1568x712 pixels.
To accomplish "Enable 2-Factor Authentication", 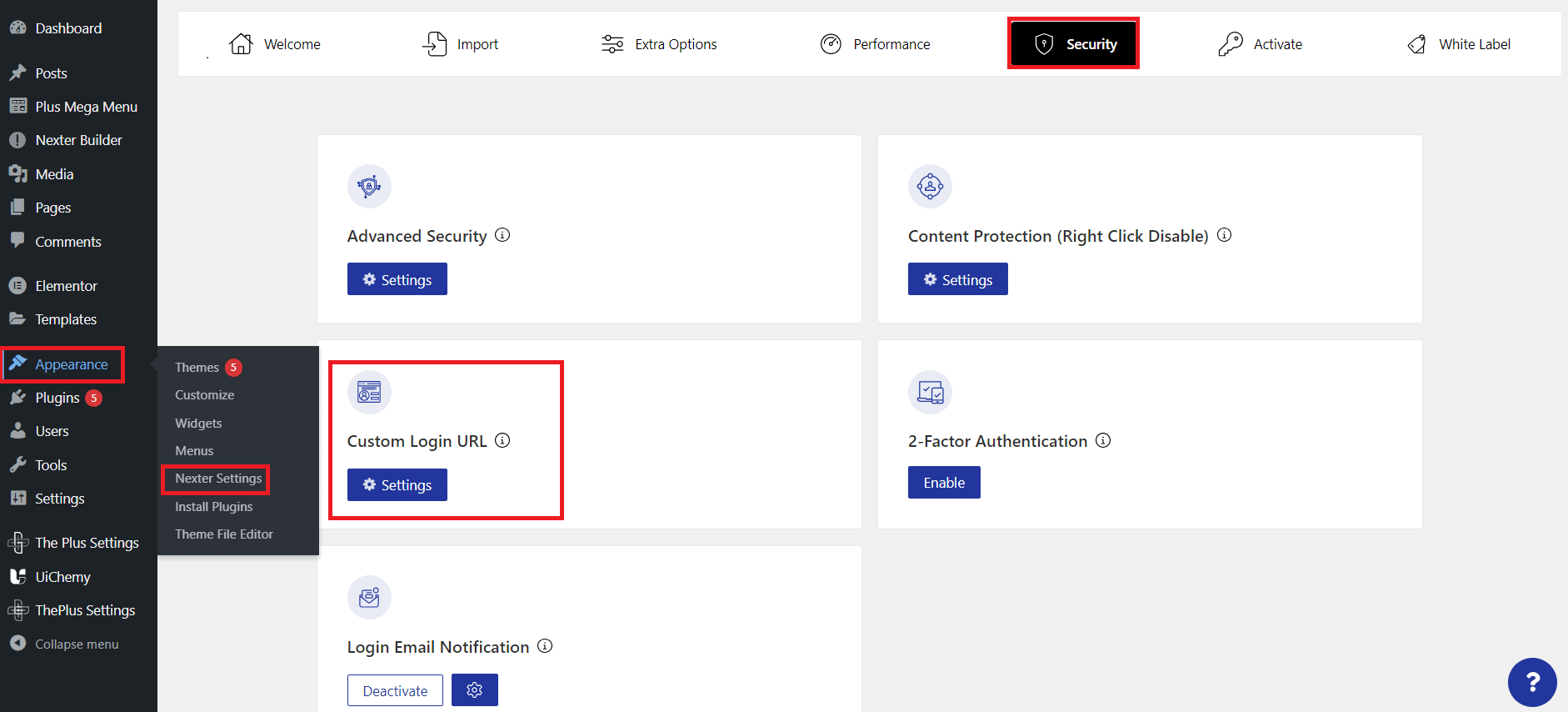I will click(x=944, y=483).
